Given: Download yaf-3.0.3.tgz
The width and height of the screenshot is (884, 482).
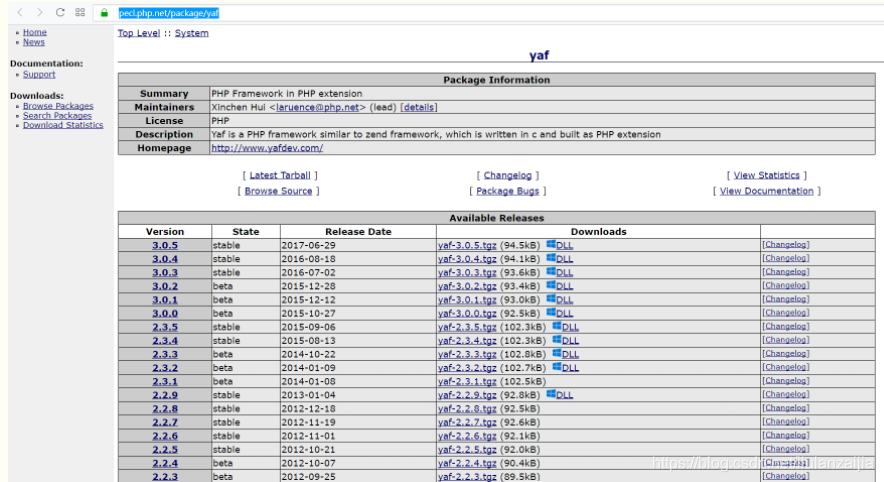Looking at the screenshot, I should (x=467, y=272).
